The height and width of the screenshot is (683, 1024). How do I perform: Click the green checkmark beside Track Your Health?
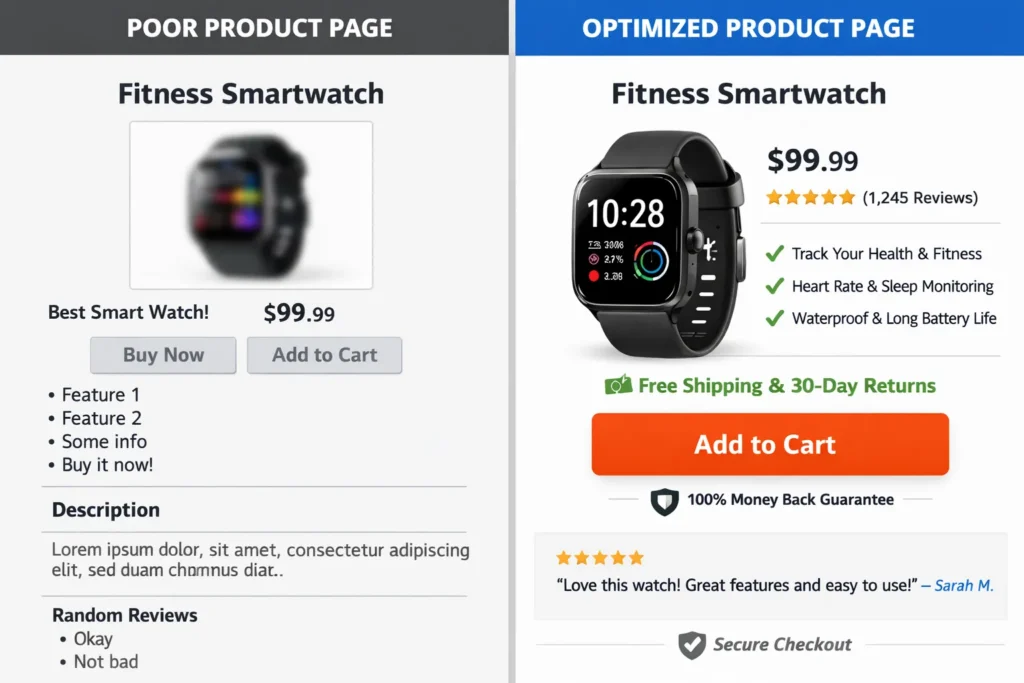[x=774, y=254]
